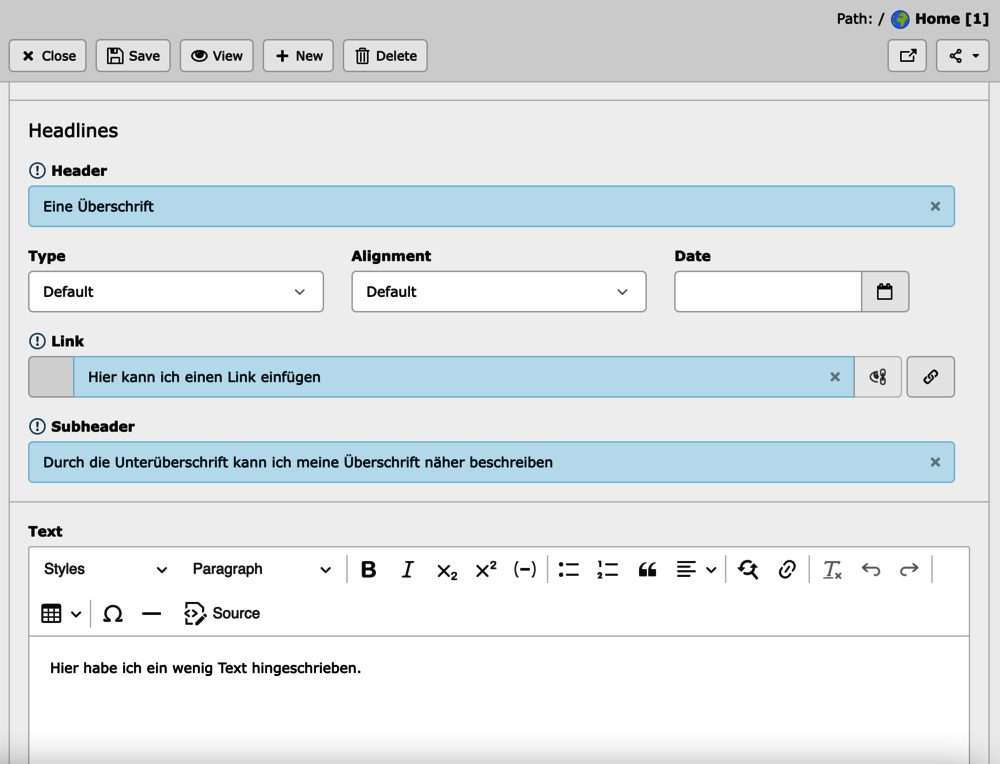Open the link browser next to Link field
The image size is (1000, 764).
click(x=931, y=377)
